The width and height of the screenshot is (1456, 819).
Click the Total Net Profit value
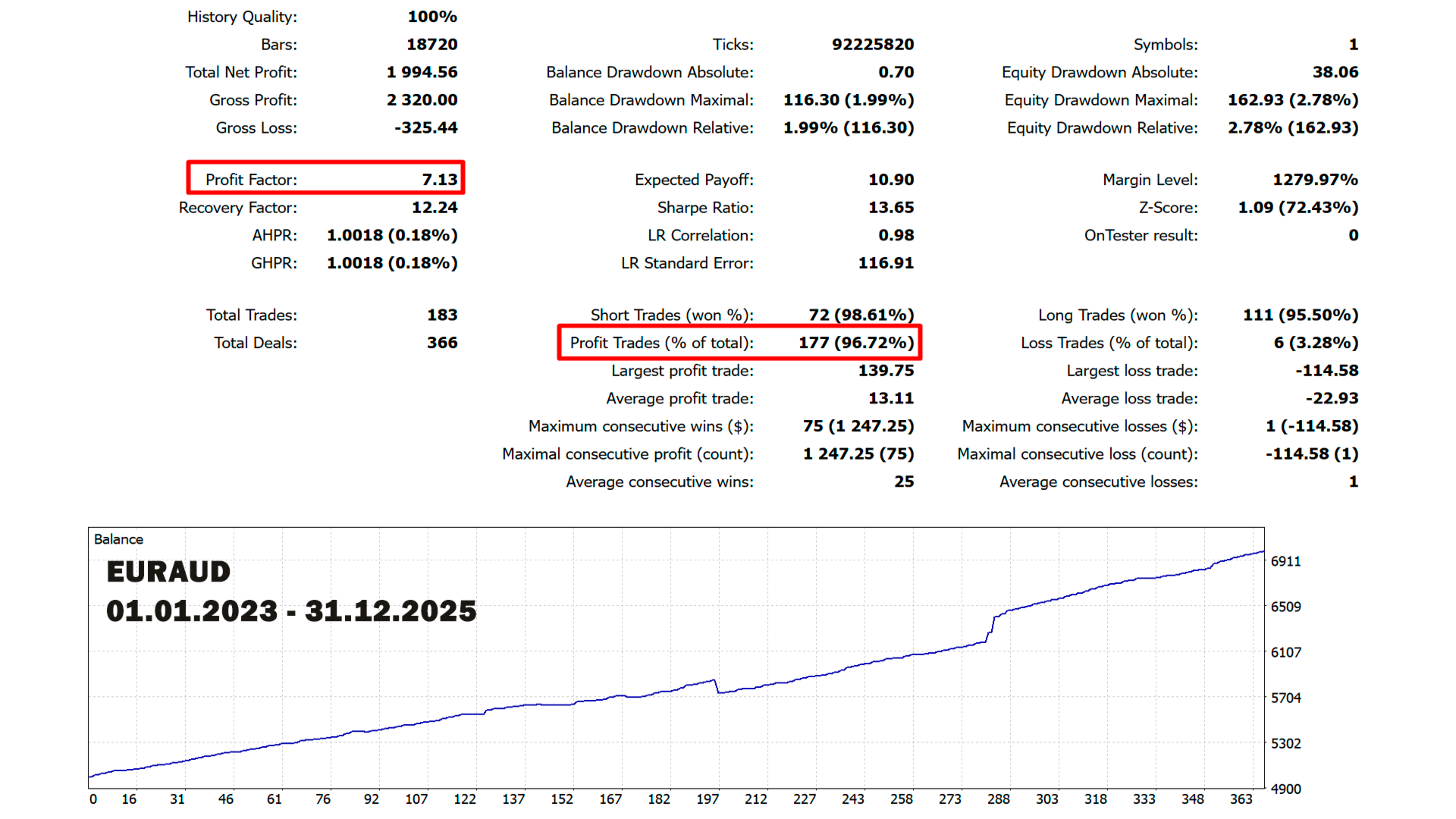point(422,72)
